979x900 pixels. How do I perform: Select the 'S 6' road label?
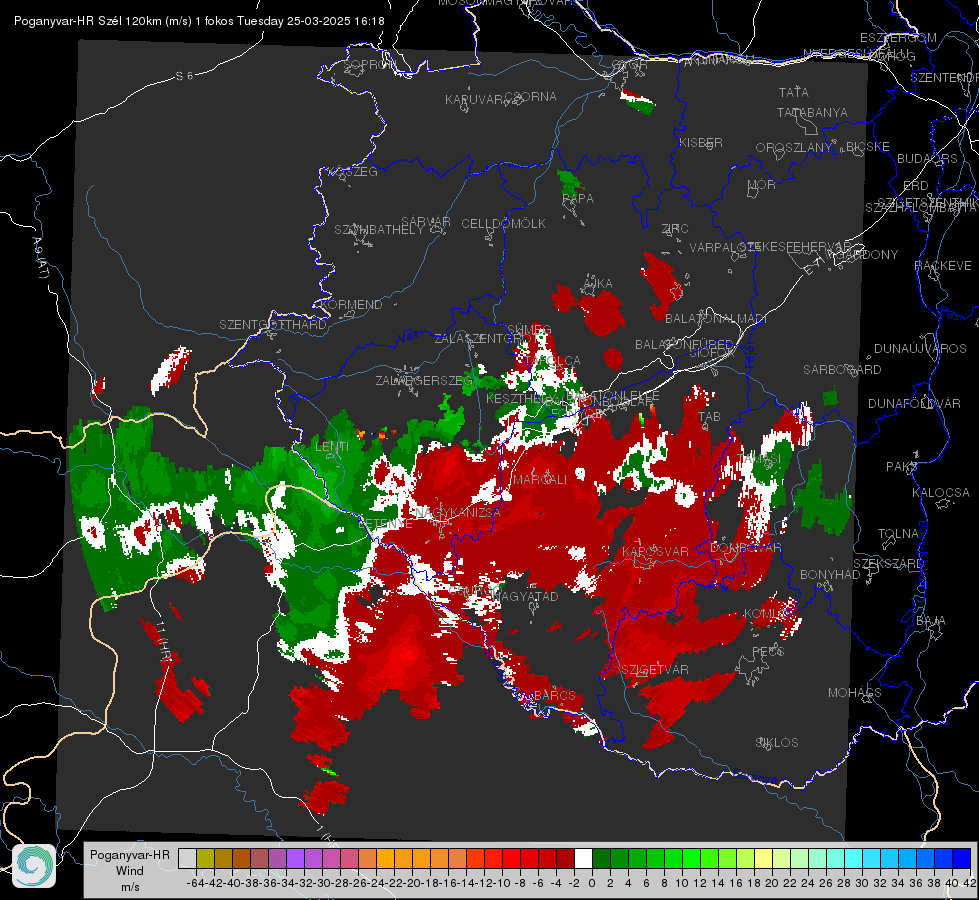[x=184, y=76]
